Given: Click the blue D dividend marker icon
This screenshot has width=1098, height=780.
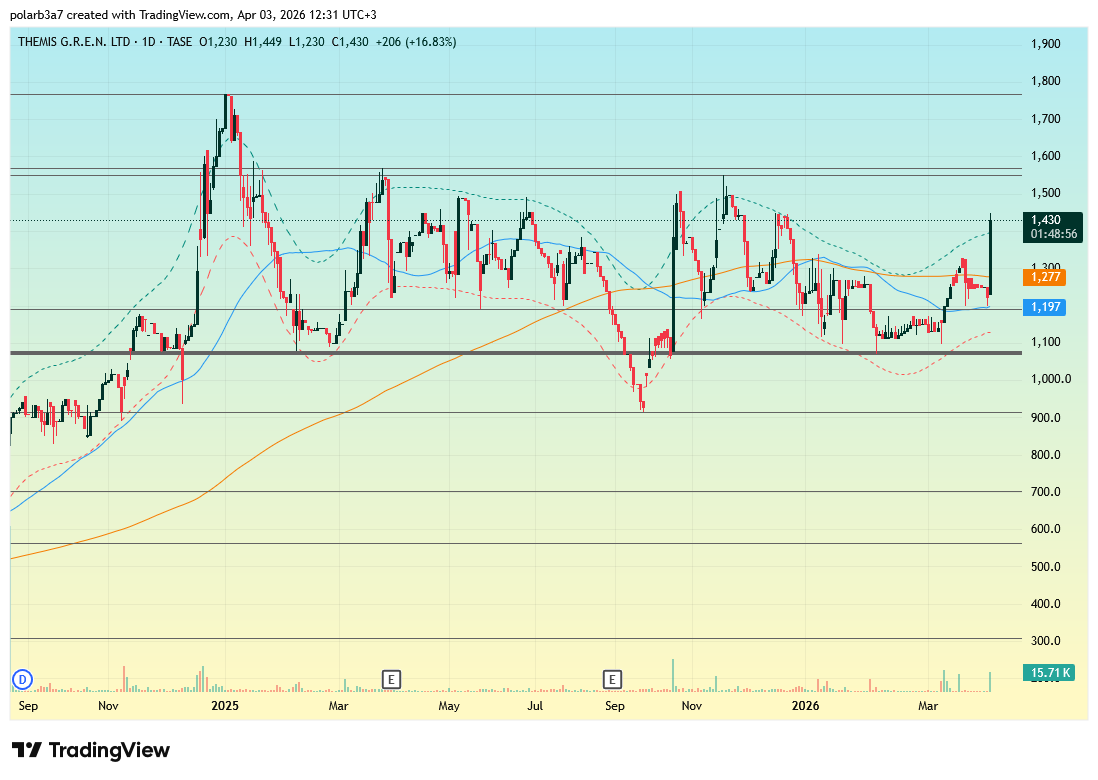Looking at the screenshot, I should (x=21, y=680).
